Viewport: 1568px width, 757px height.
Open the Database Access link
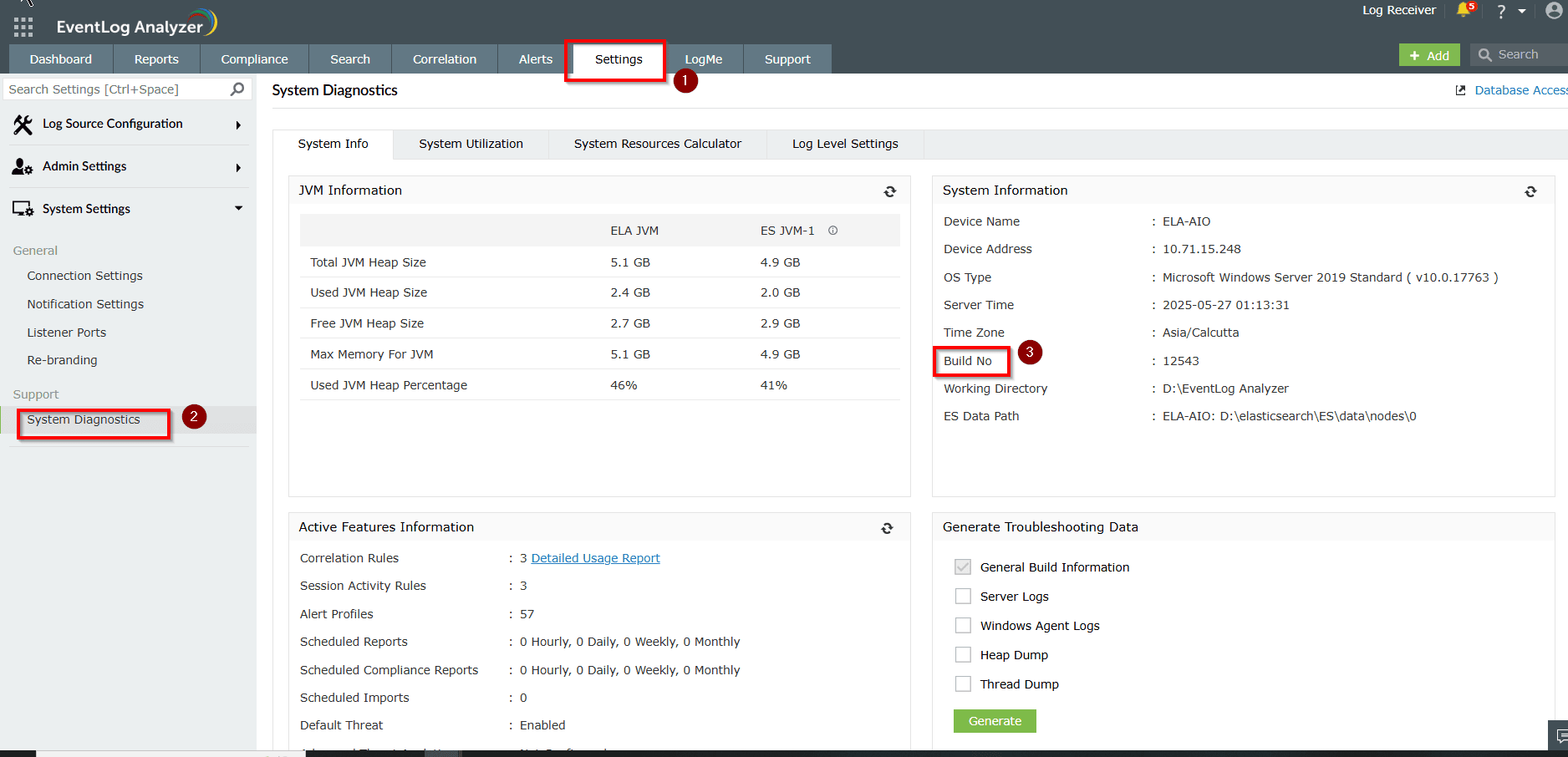(x=1521, y=90)
